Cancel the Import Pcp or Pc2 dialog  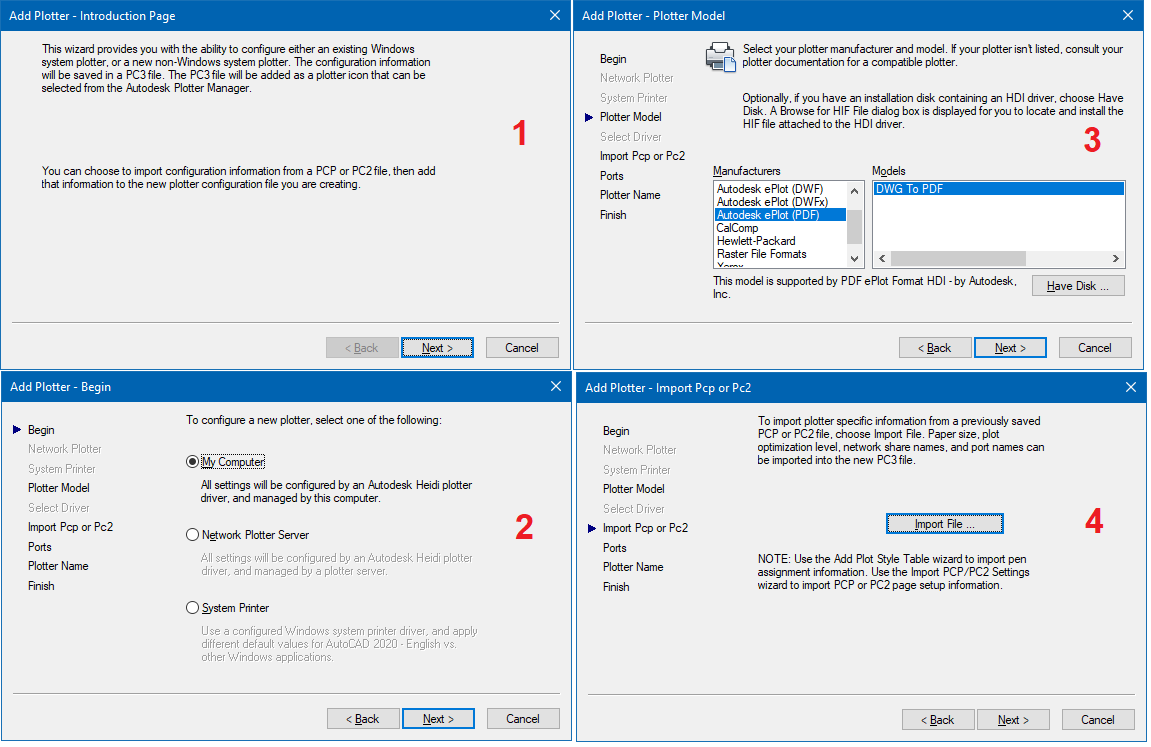click(x=1097, y=720)
